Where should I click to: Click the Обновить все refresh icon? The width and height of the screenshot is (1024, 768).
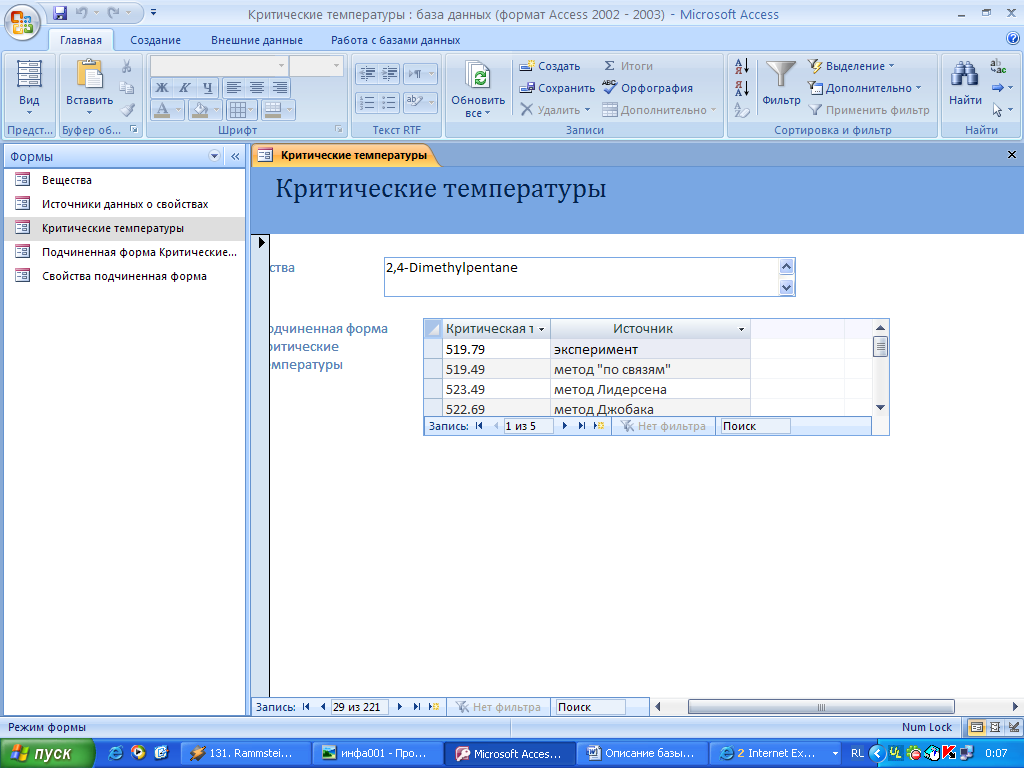(479, 76)
